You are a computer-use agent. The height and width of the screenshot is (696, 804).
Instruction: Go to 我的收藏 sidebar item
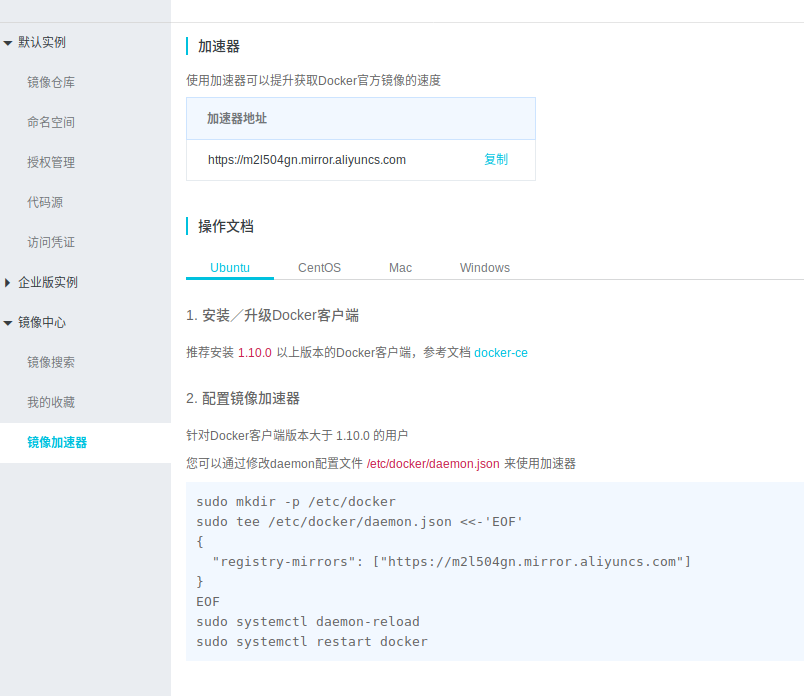[51, 402]
